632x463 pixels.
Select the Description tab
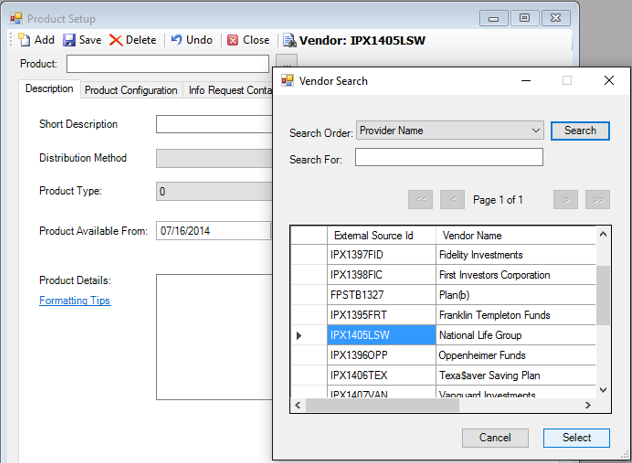49,89
